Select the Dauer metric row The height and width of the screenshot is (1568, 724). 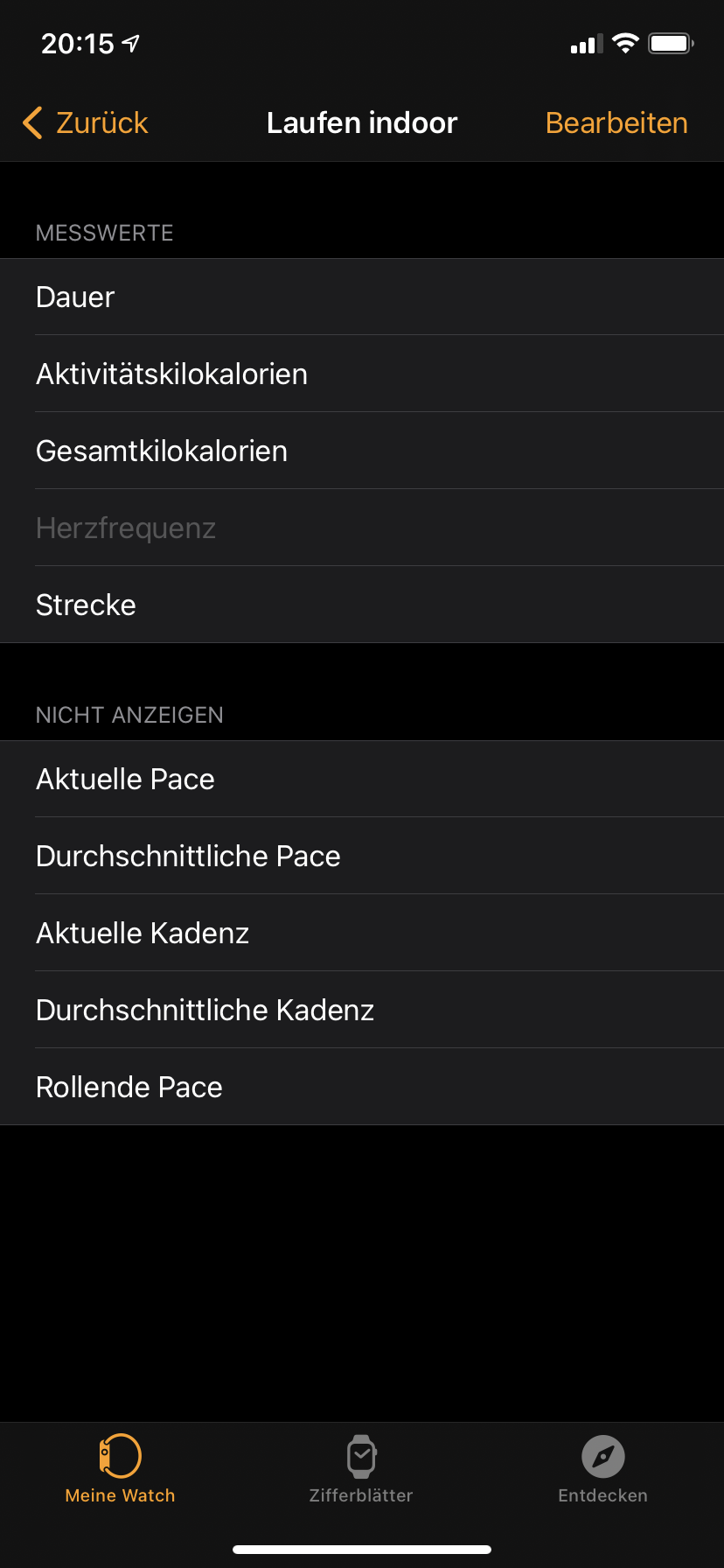[362, 297]
